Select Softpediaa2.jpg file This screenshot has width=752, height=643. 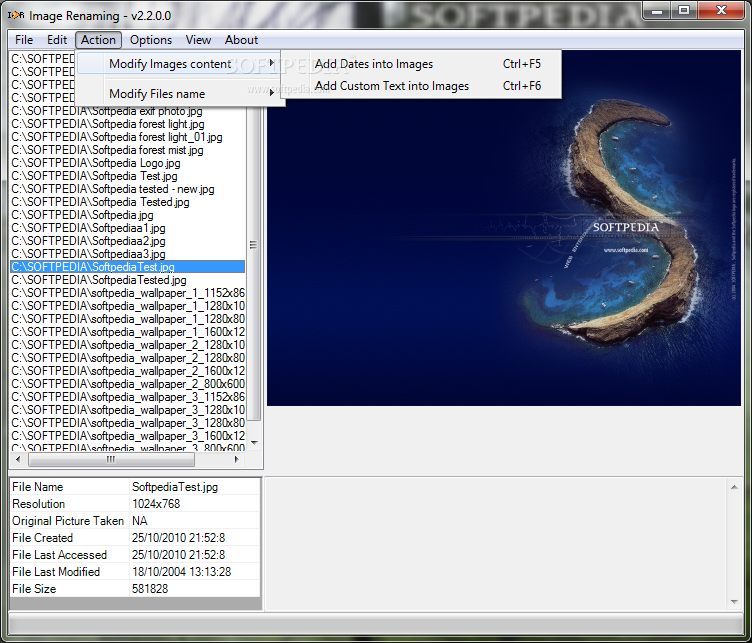click(128, 241)
